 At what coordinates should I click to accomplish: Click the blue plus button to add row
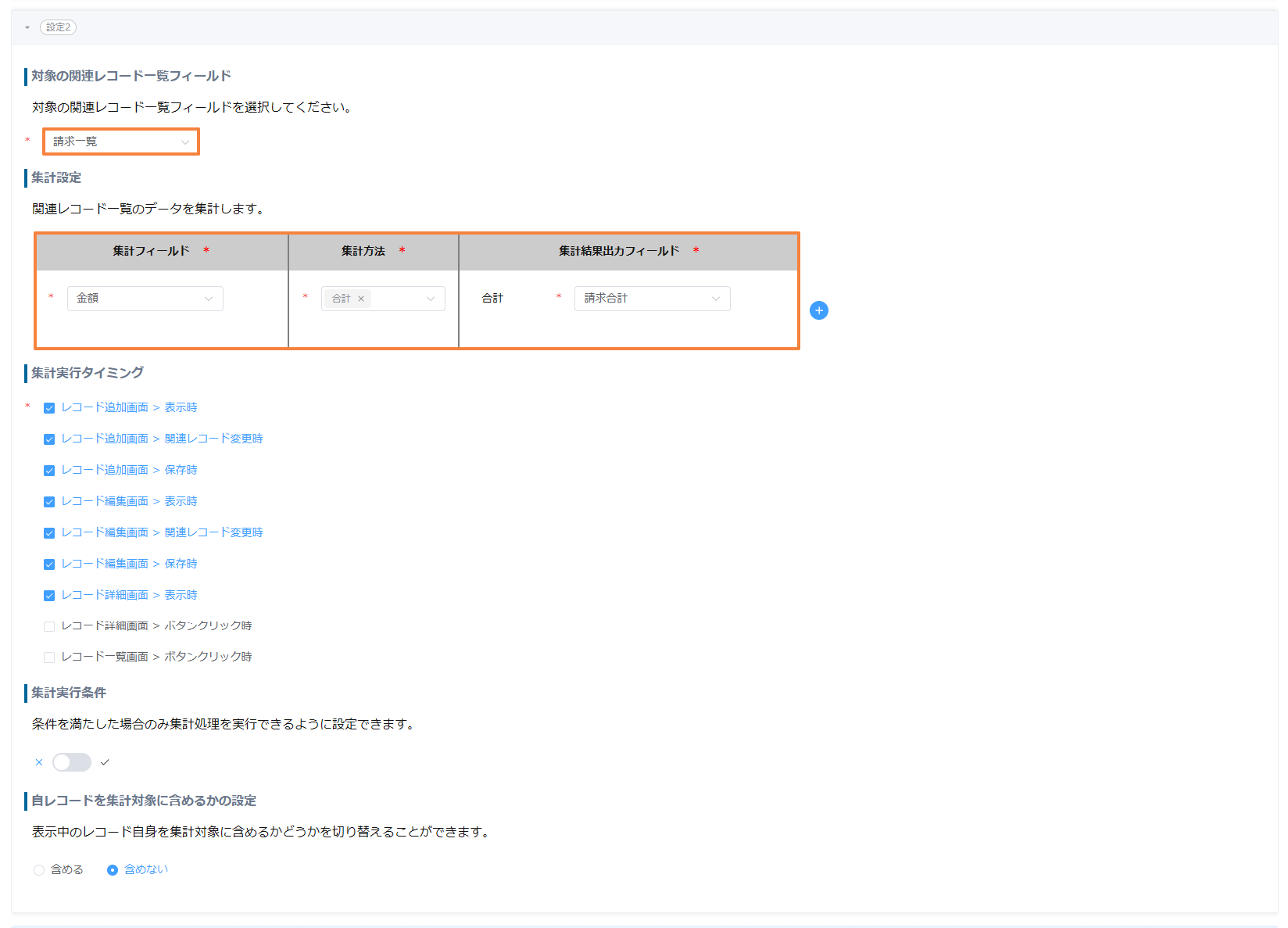[x=819, y=310]
